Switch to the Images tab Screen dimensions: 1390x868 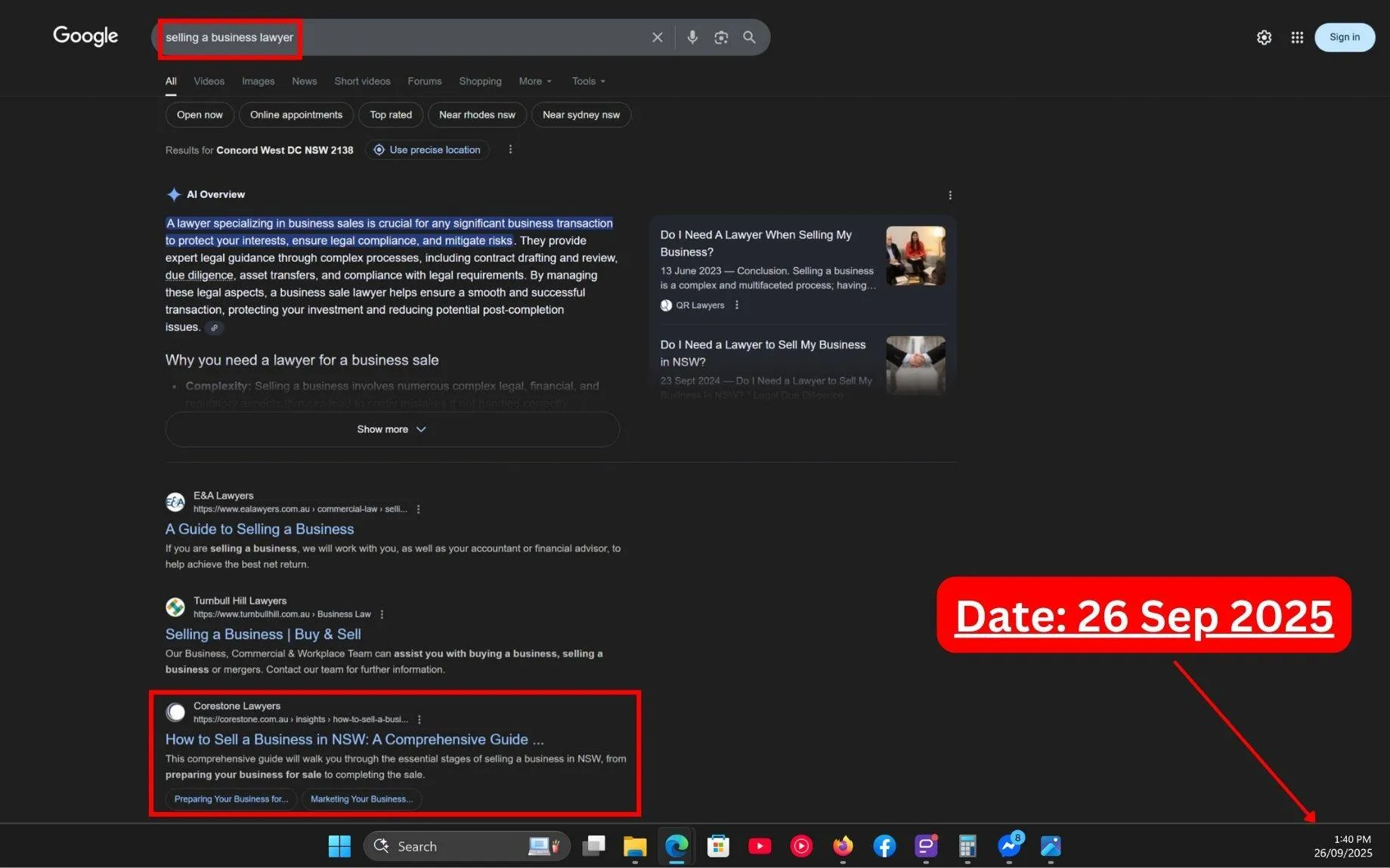(258, 81)
